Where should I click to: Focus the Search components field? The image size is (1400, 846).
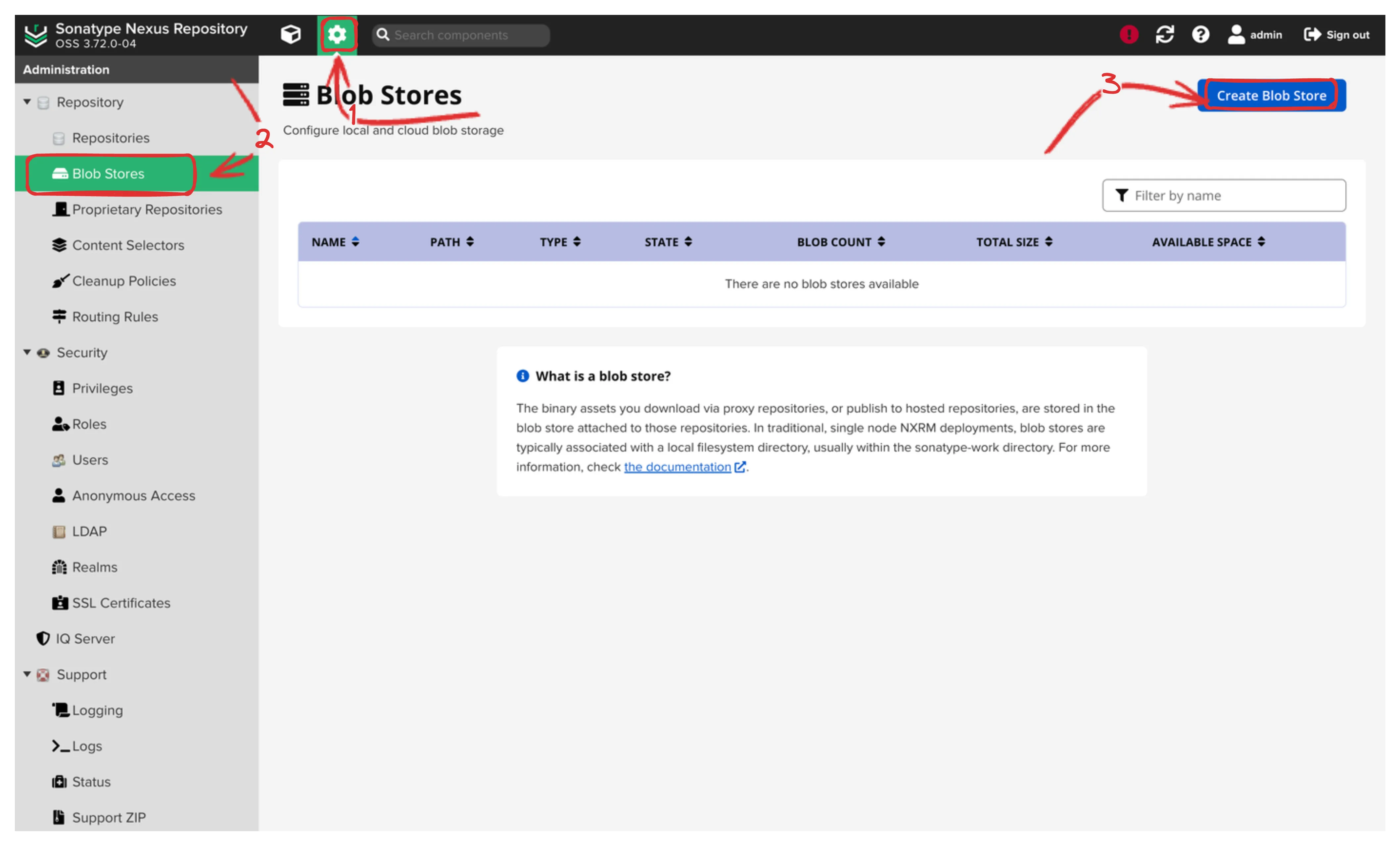coord(461,35)
